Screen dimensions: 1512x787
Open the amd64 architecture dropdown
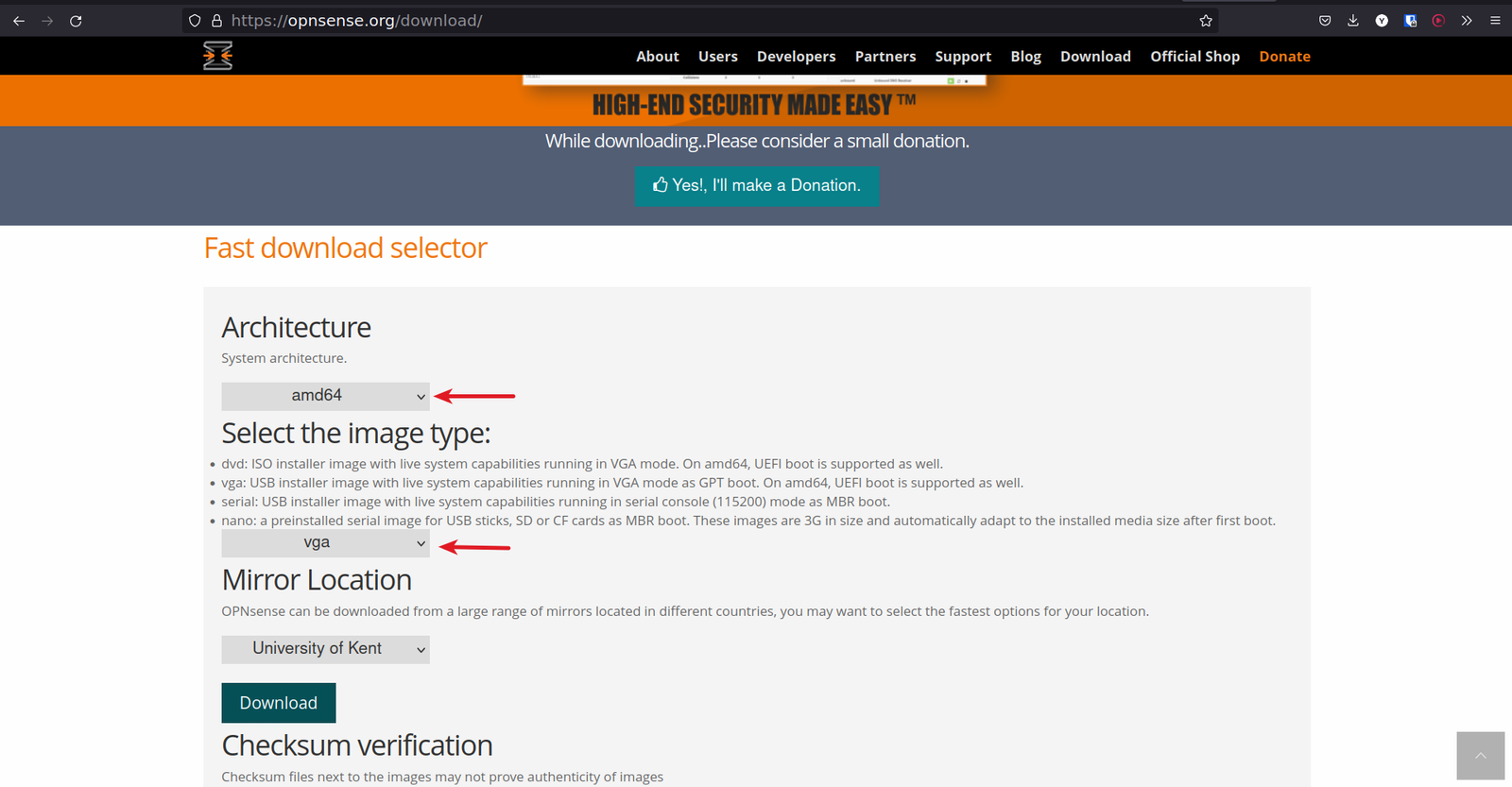325,396
